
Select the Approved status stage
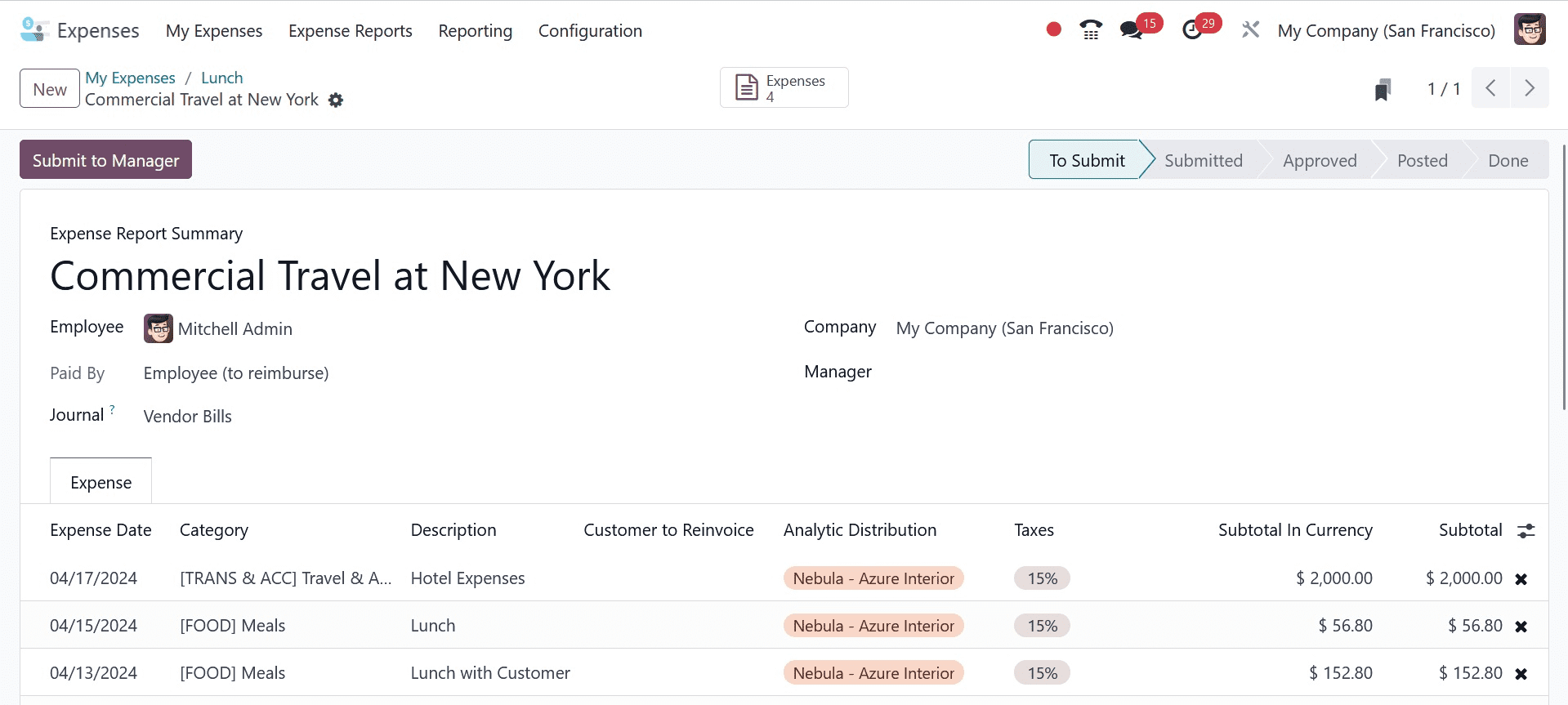pyautogui.click(x=1320, y=160)
